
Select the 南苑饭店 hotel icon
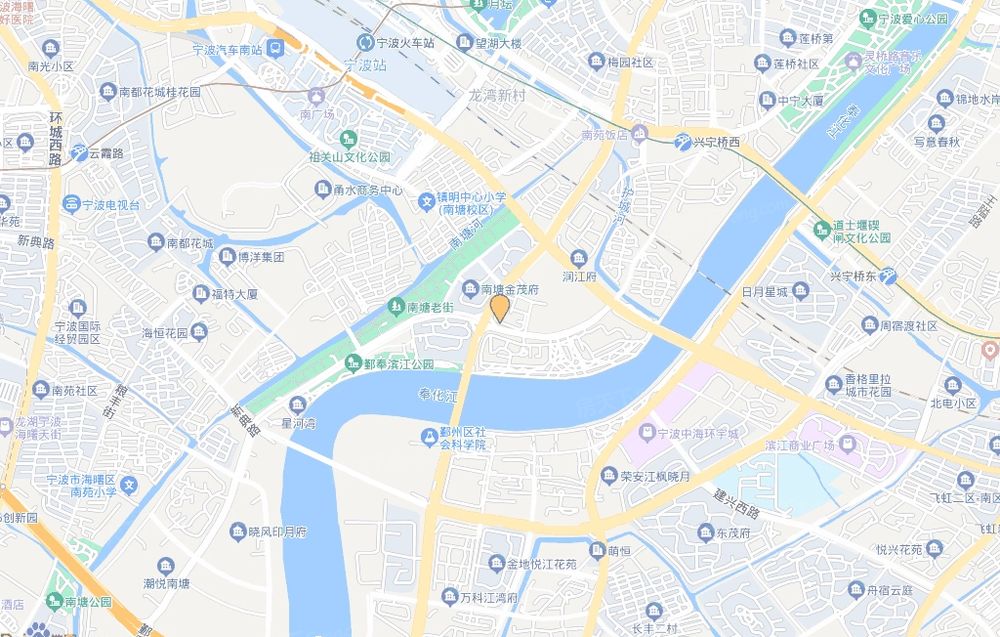coord(639,134)
